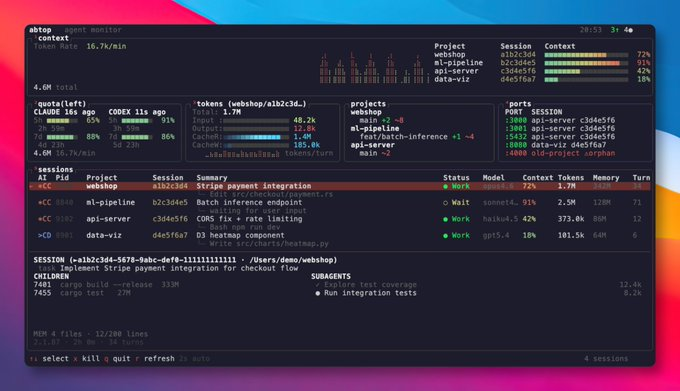Click the sessions panel title
Screen dimensions: 680x391
(x=55, y=169)
